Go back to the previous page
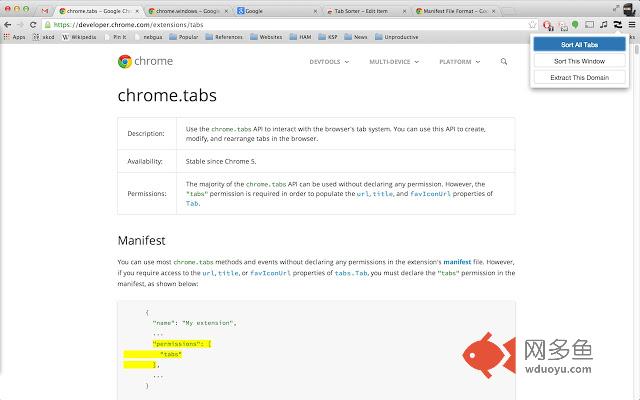The image size is (640, 400). [8, 23]
